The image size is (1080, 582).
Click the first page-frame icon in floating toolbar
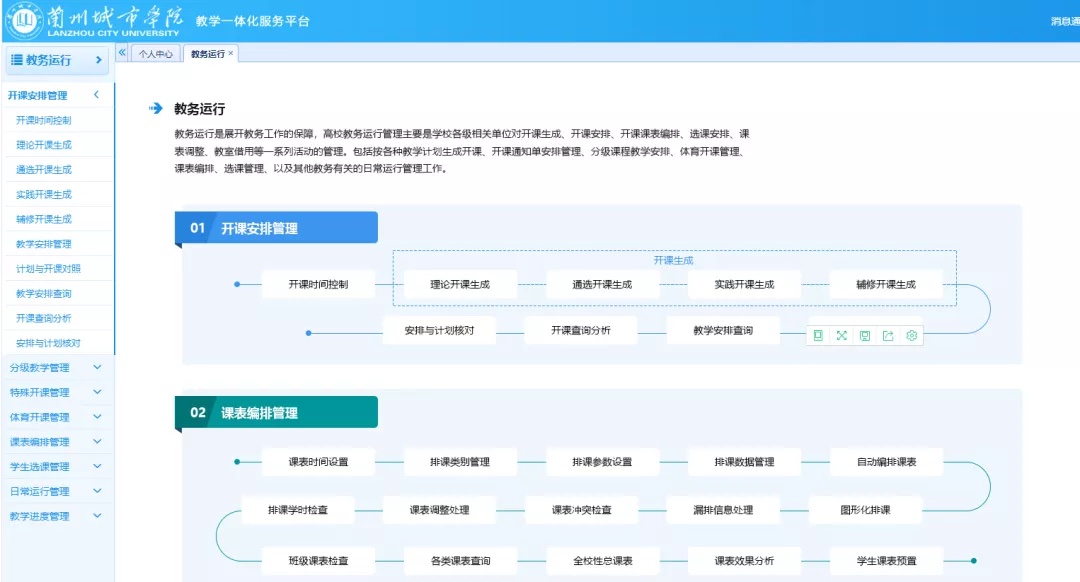point(818,336)
